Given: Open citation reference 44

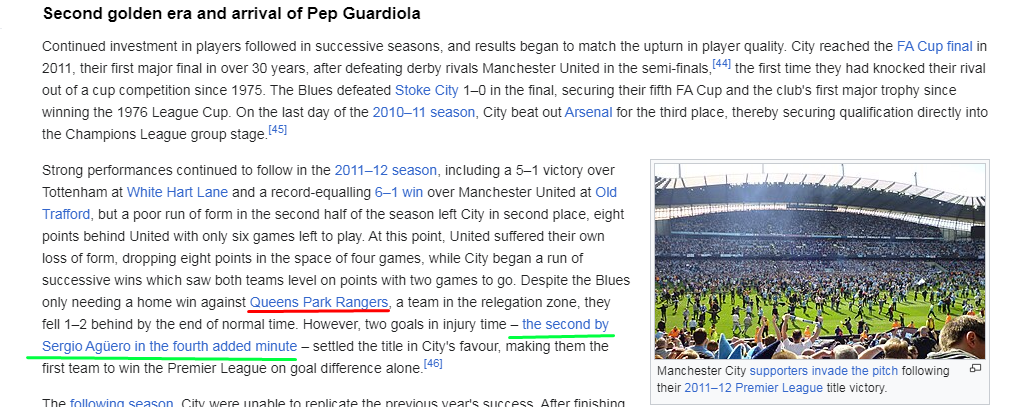Looking at the screenshot, I should pyautogui.click(x=721, y=64).
